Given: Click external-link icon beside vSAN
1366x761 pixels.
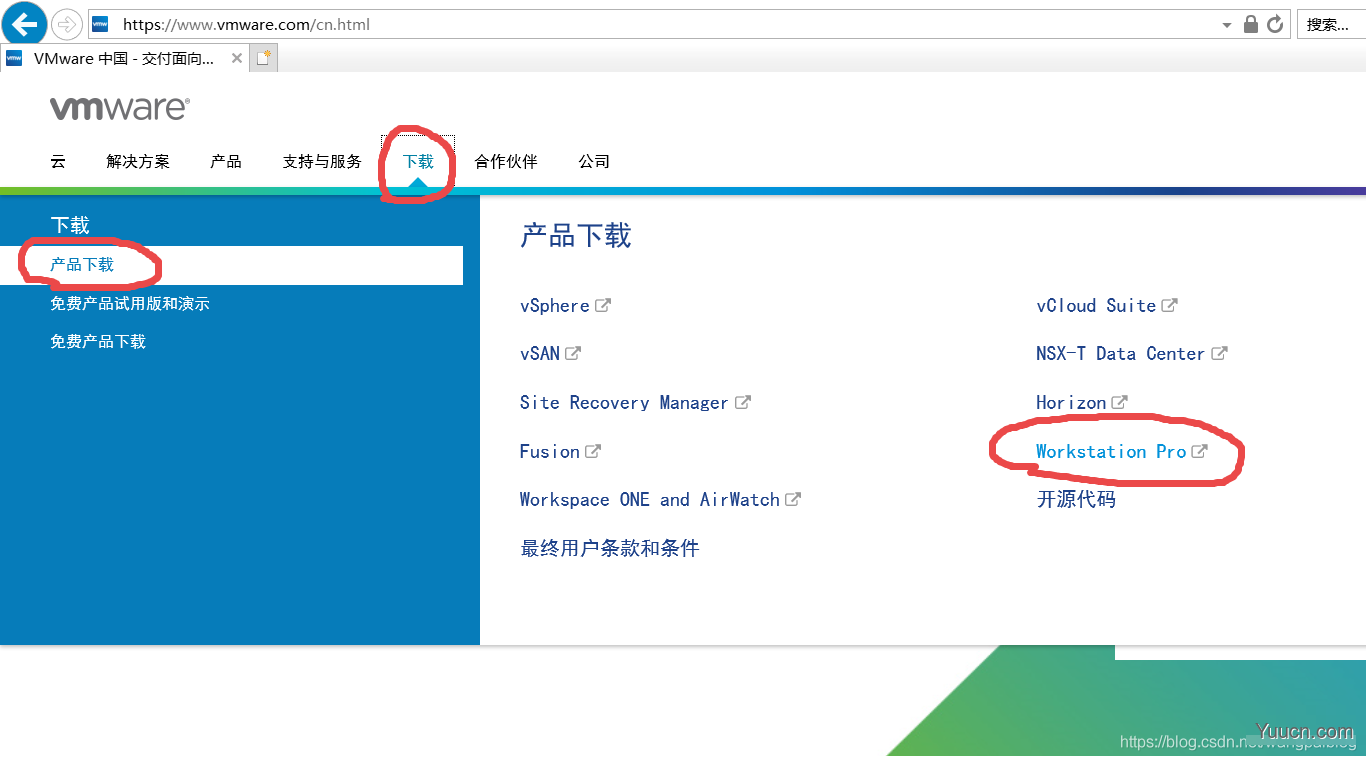Looking at the screenshot, I should [573, 353].
